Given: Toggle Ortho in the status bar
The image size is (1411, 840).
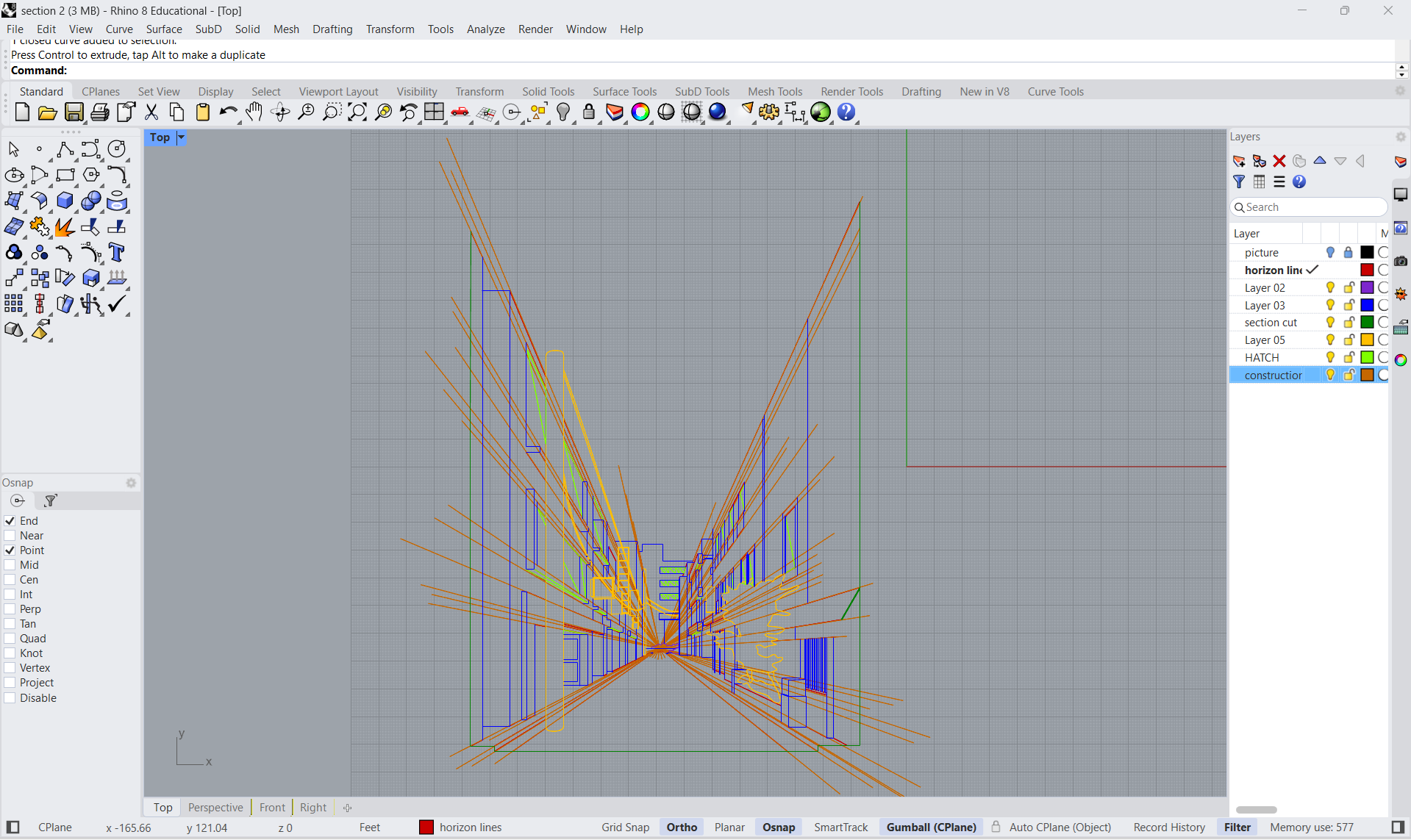Looking at the screenshot, I should [x=682, y=828].
